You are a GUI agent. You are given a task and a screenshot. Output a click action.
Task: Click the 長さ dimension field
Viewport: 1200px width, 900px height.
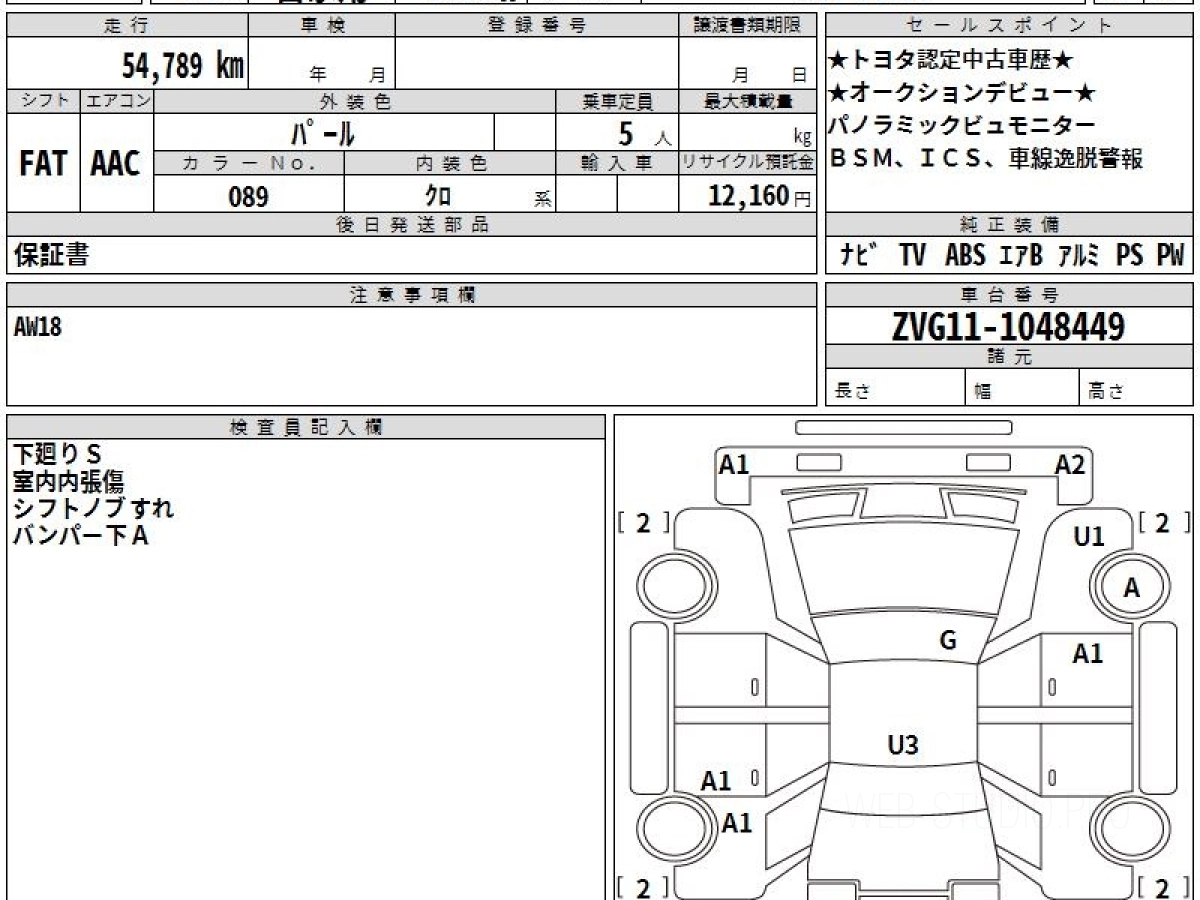click(895, 388)
